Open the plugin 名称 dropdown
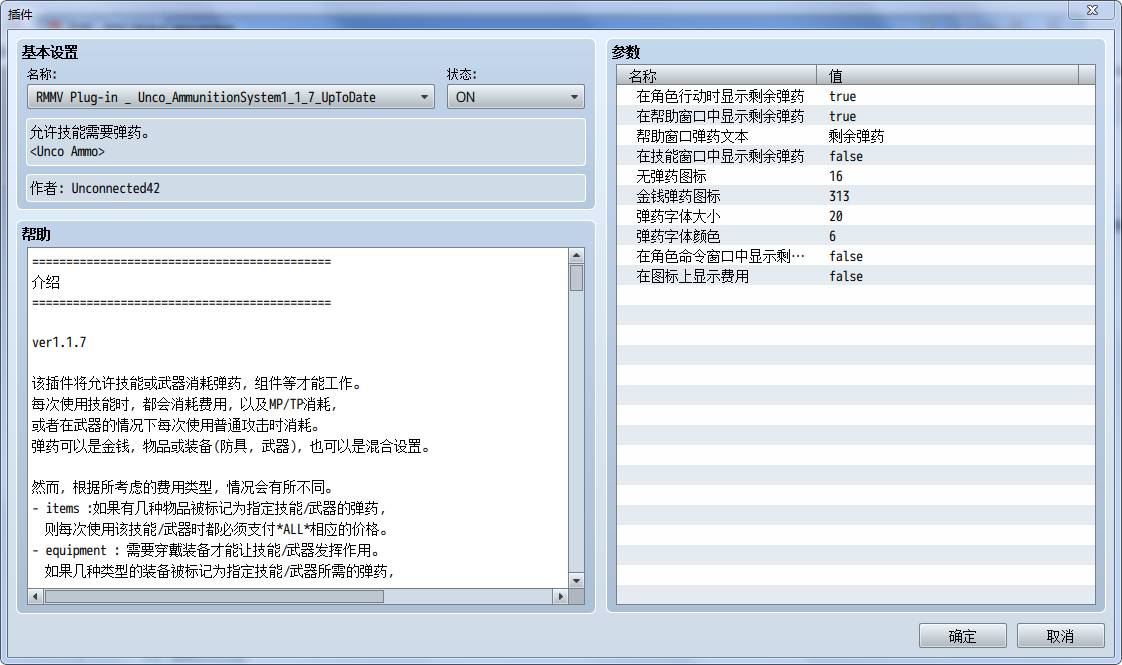1122x665 pixels. coord(230,97)
